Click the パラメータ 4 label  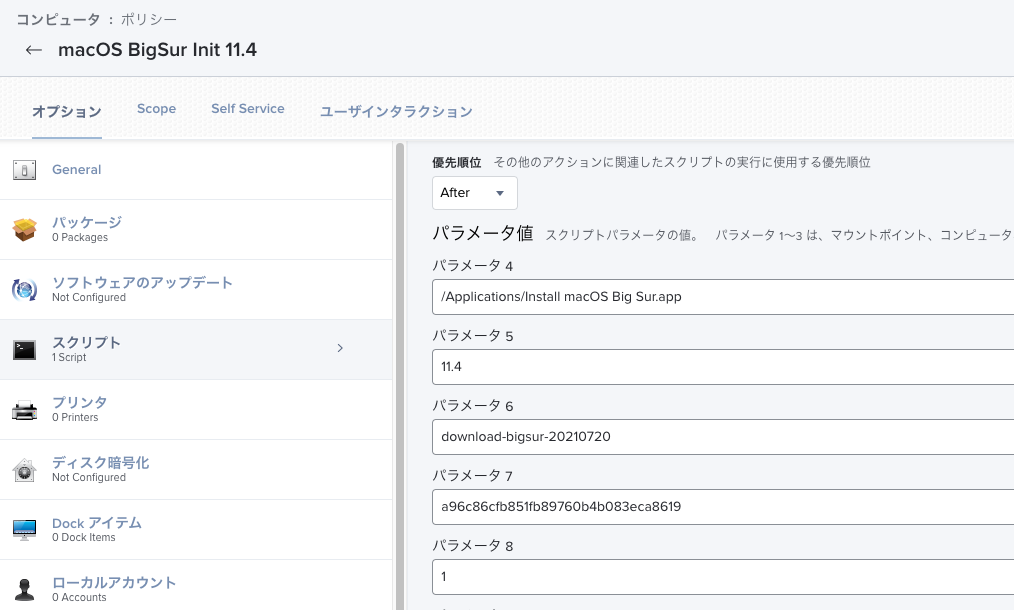473,266
